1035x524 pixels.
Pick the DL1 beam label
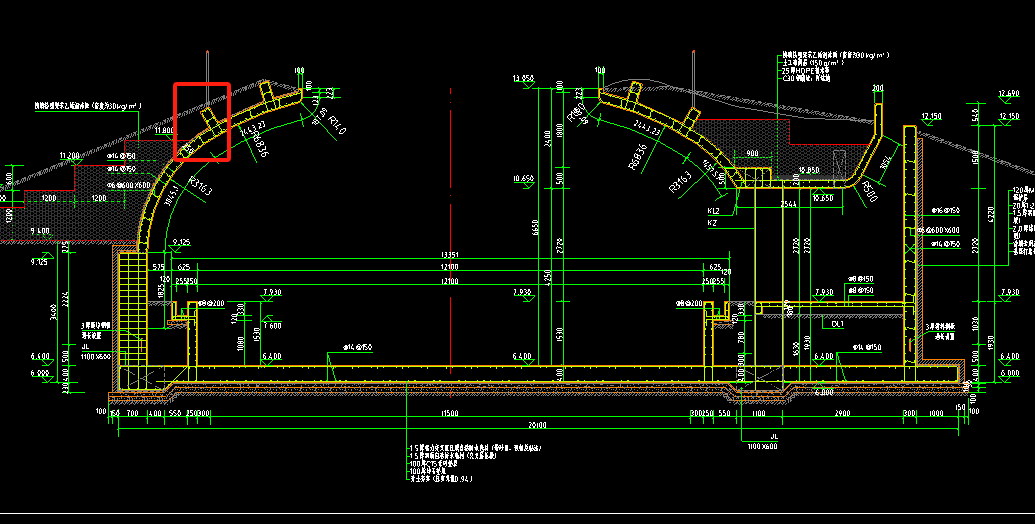coord(837,324)
